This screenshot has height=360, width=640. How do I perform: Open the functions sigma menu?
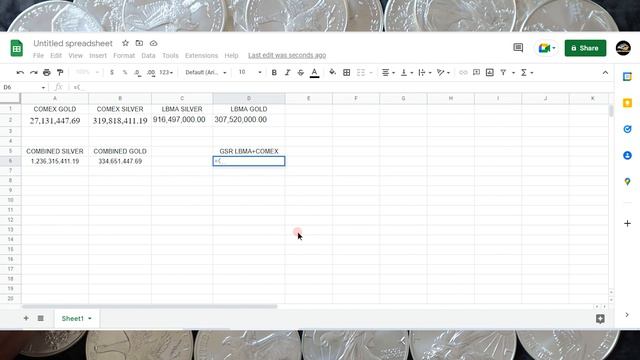point(527,73)
